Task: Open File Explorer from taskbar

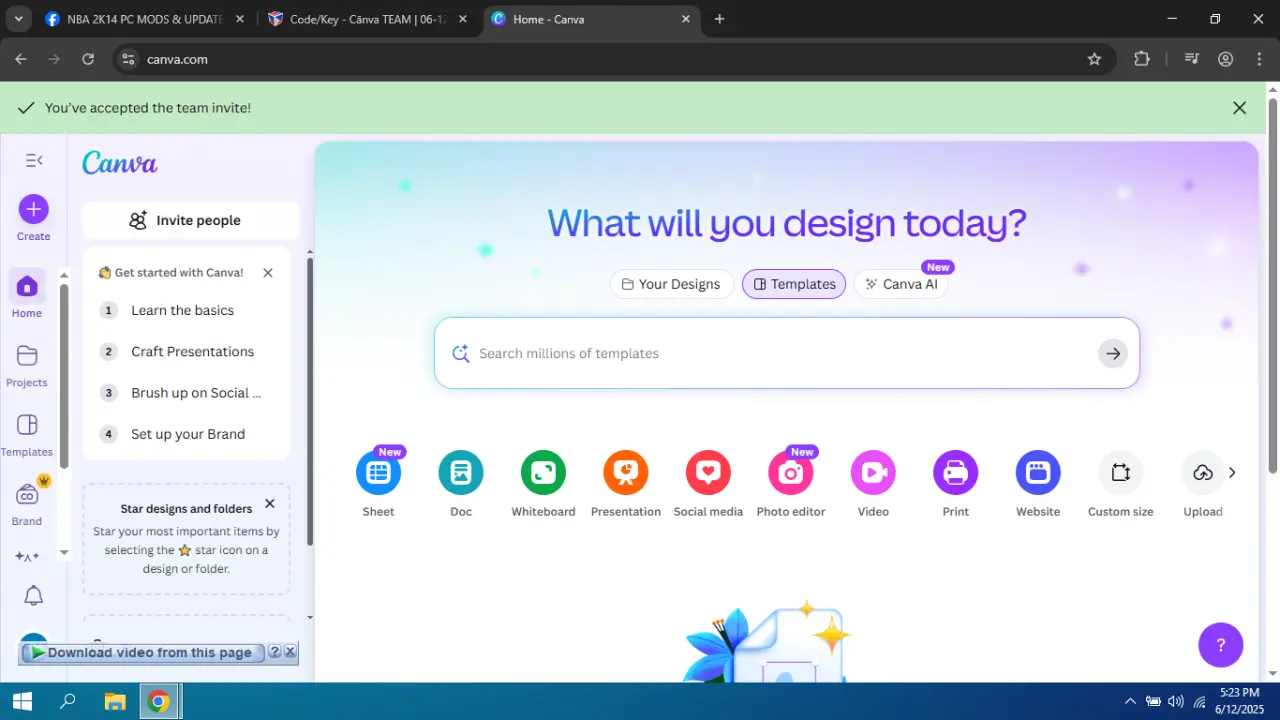Action: click(x=114, y=701)
